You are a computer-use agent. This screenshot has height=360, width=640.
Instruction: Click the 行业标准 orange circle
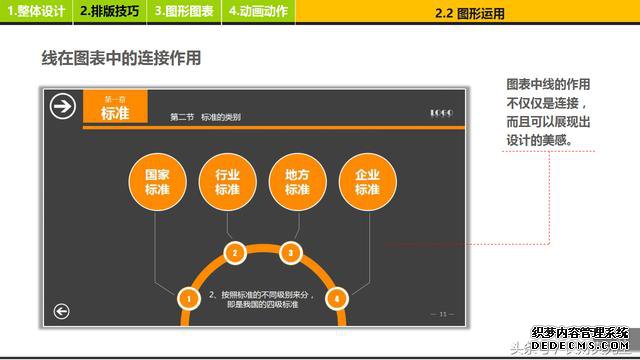[227, 182]
